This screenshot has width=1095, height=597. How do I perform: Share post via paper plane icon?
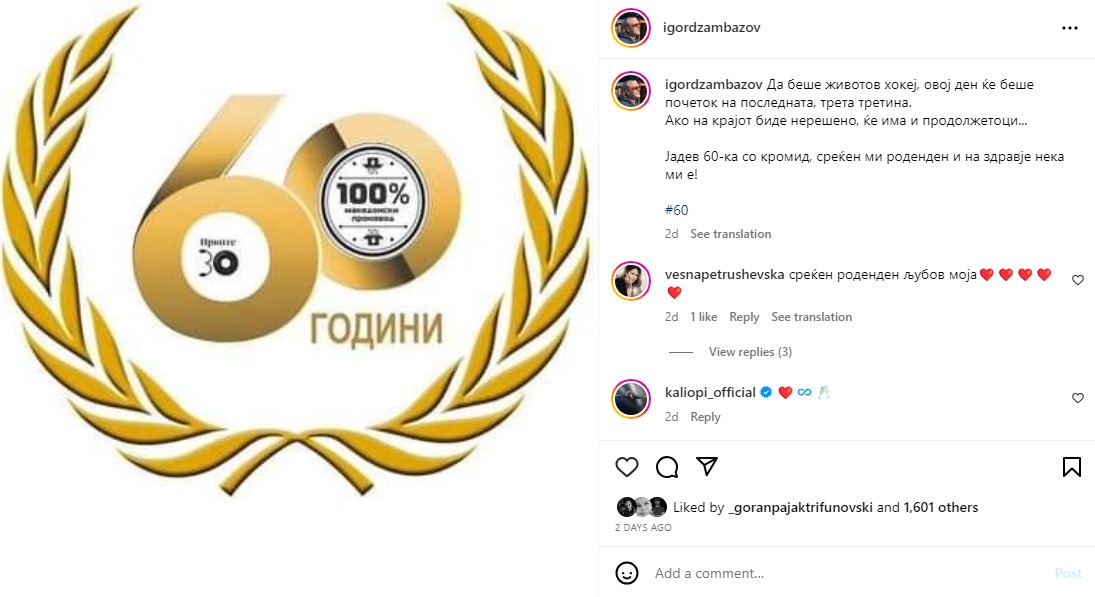point(707,466)
